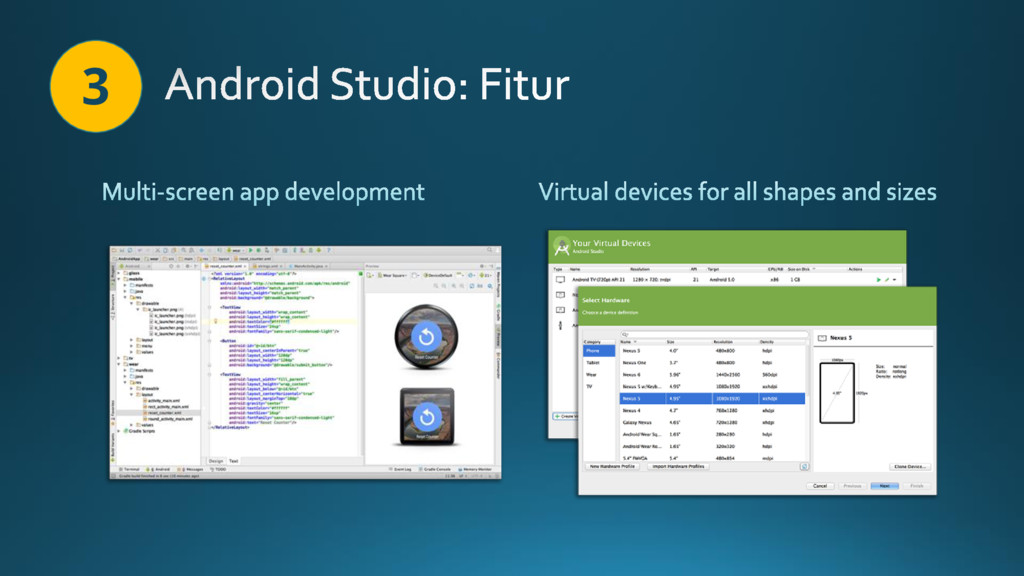Select activity_main.xml in project tree
This screenshot has height=576, width=1024.
coord(161,401)
